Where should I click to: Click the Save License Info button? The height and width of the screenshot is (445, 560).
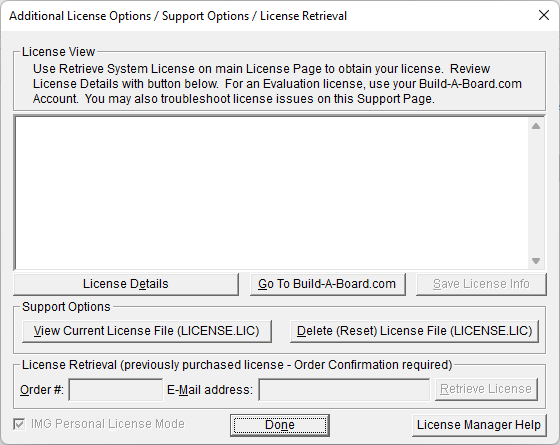(x=481, y=284)
